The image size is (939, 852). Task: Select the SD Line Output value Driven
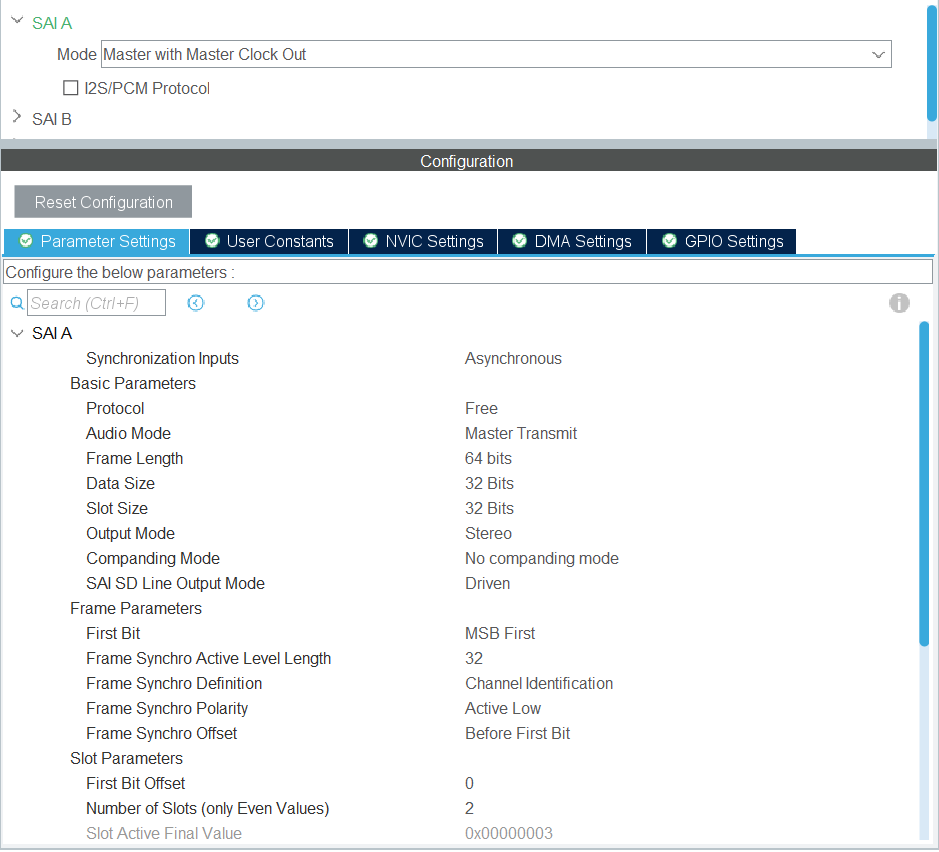(487, 584)
